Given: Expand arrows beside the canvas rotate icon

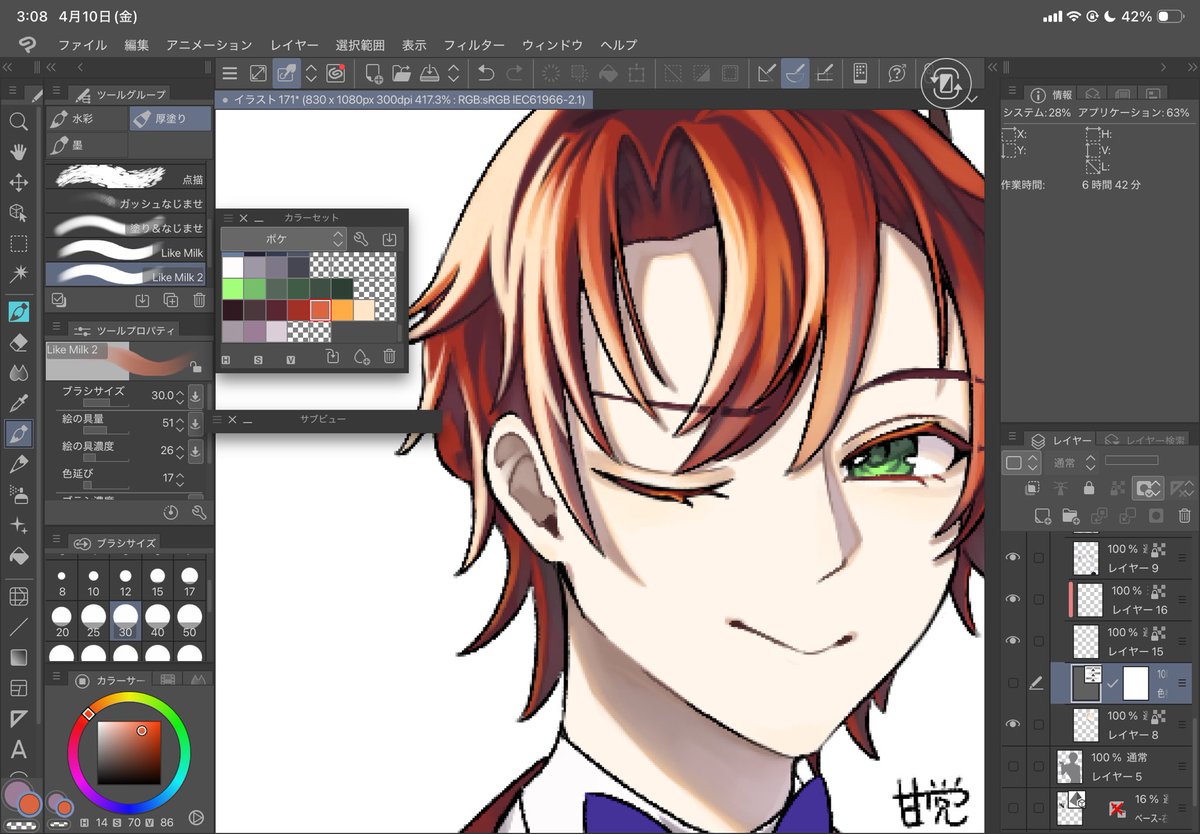Looking at the screenshot, I should (x=311, y=73).
